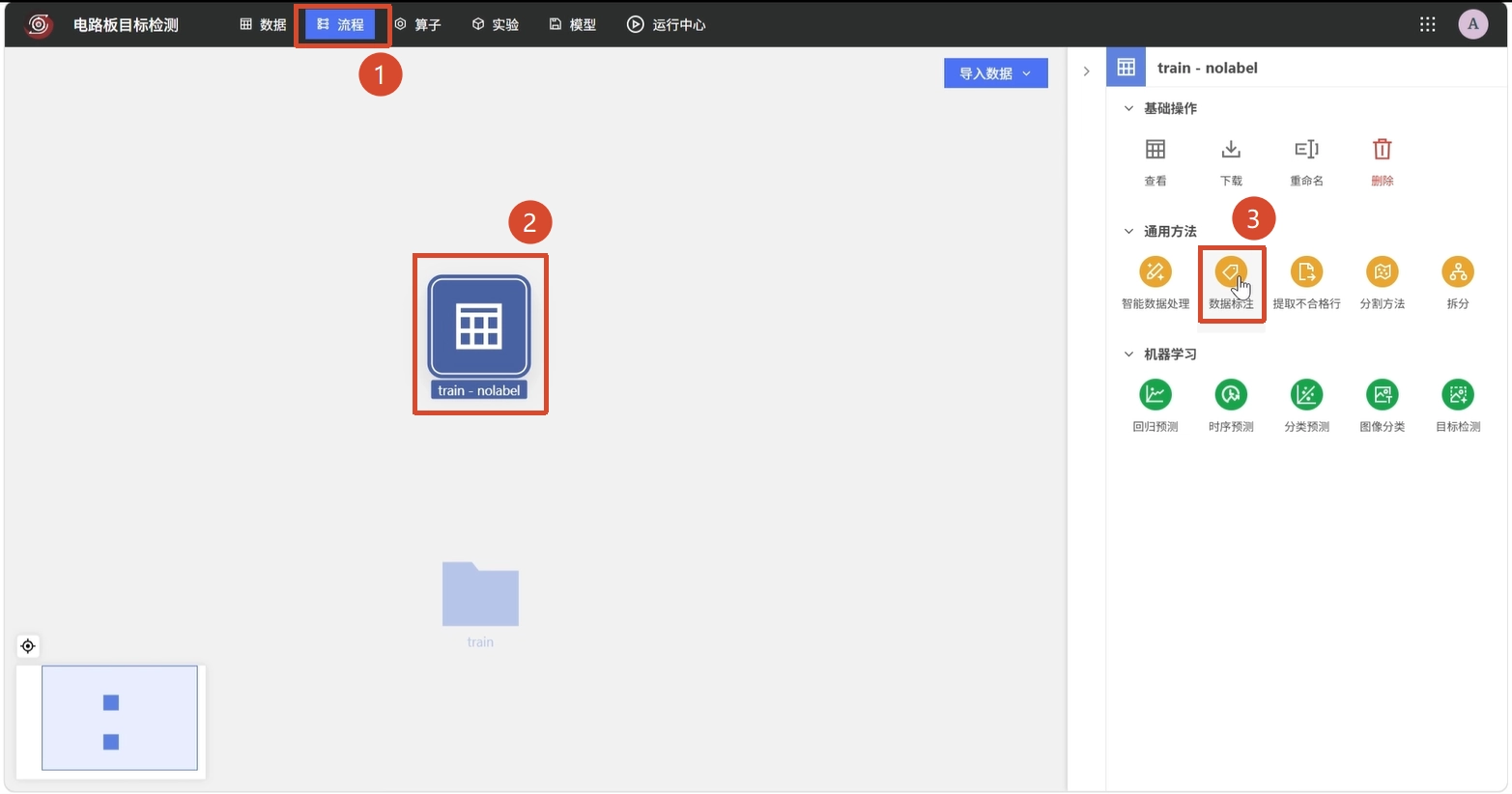Switch to the 流程 tab
Viewport: 1512px width, 794px height.
340,24
